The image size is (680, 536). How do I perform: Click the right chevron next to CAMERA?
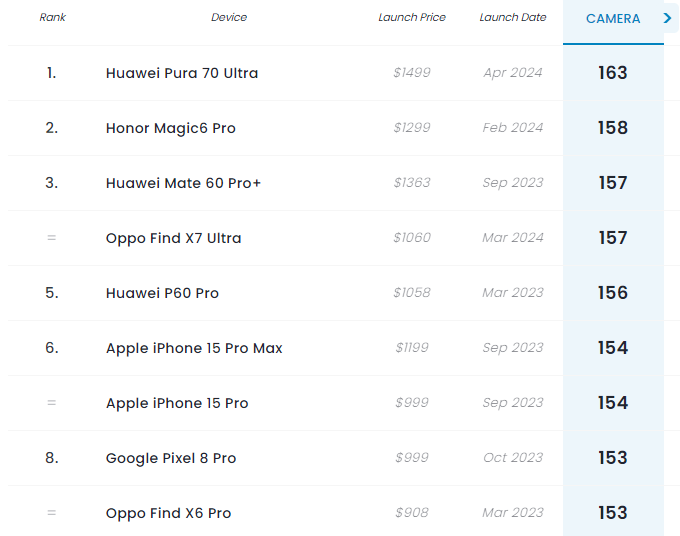pyautogui.click(x=667, y=18)
